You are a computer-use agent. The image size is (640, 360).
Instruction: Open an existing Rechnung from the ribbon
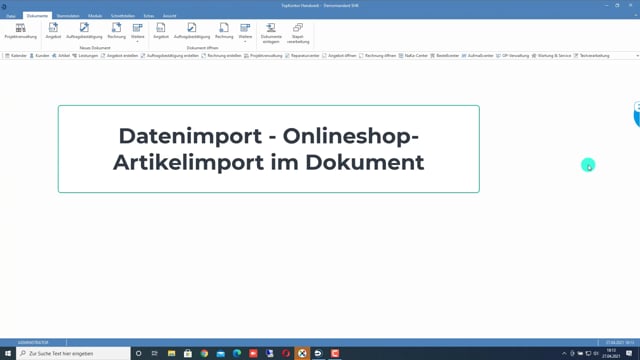click(x=224, y=31)
